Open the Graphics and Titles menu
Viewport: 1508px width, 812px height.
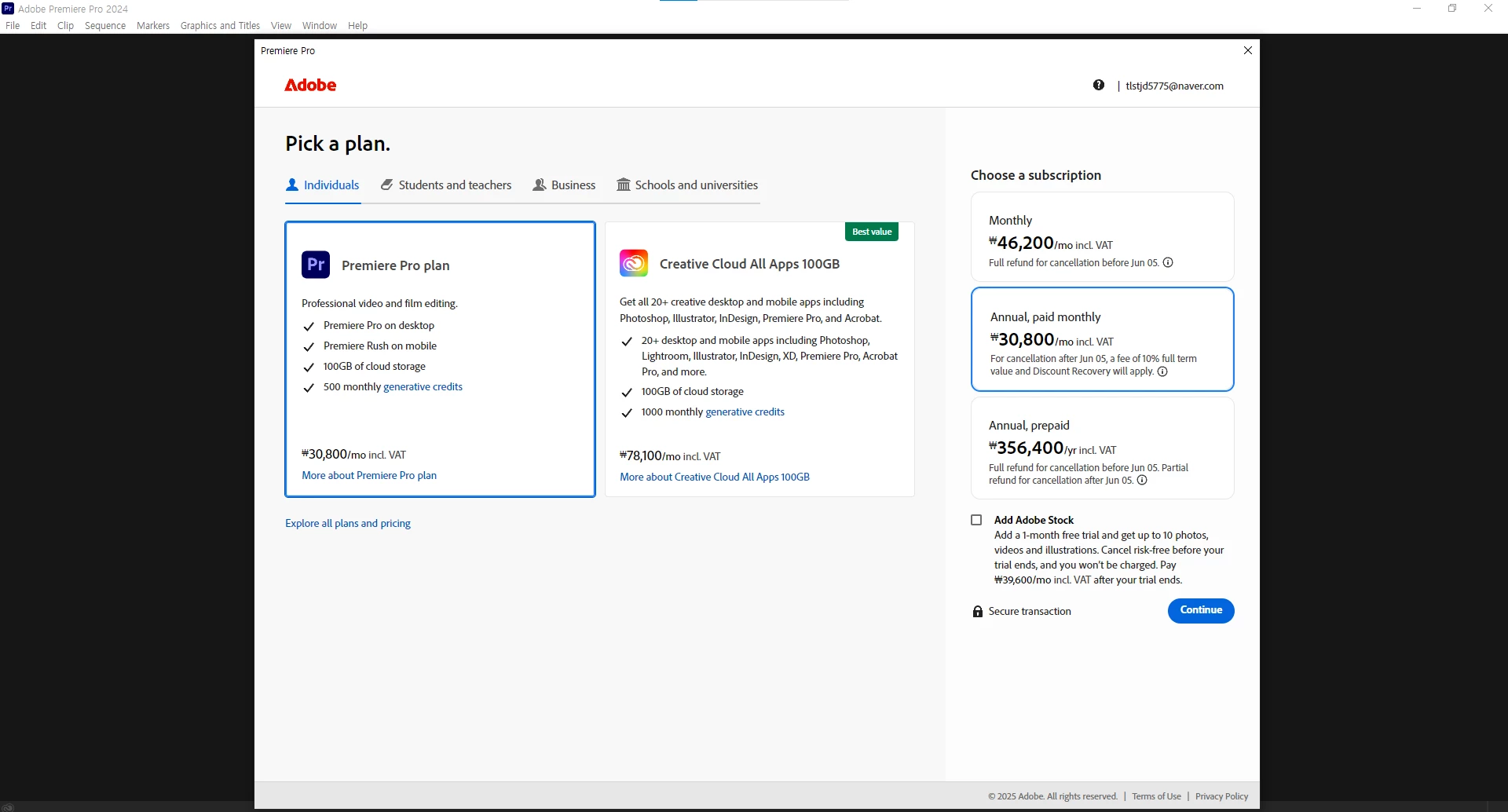click(220, 25)
